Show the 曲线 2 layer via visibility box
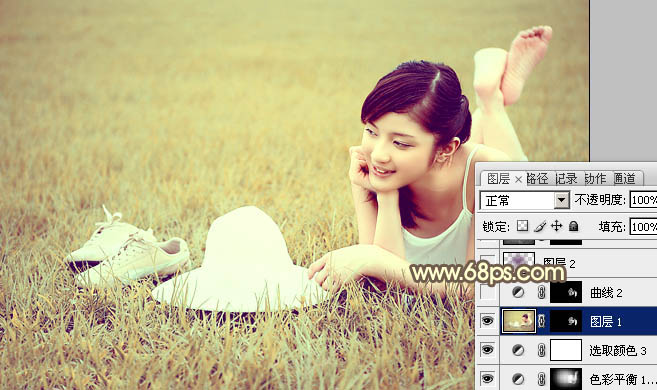 pos(487,292)
